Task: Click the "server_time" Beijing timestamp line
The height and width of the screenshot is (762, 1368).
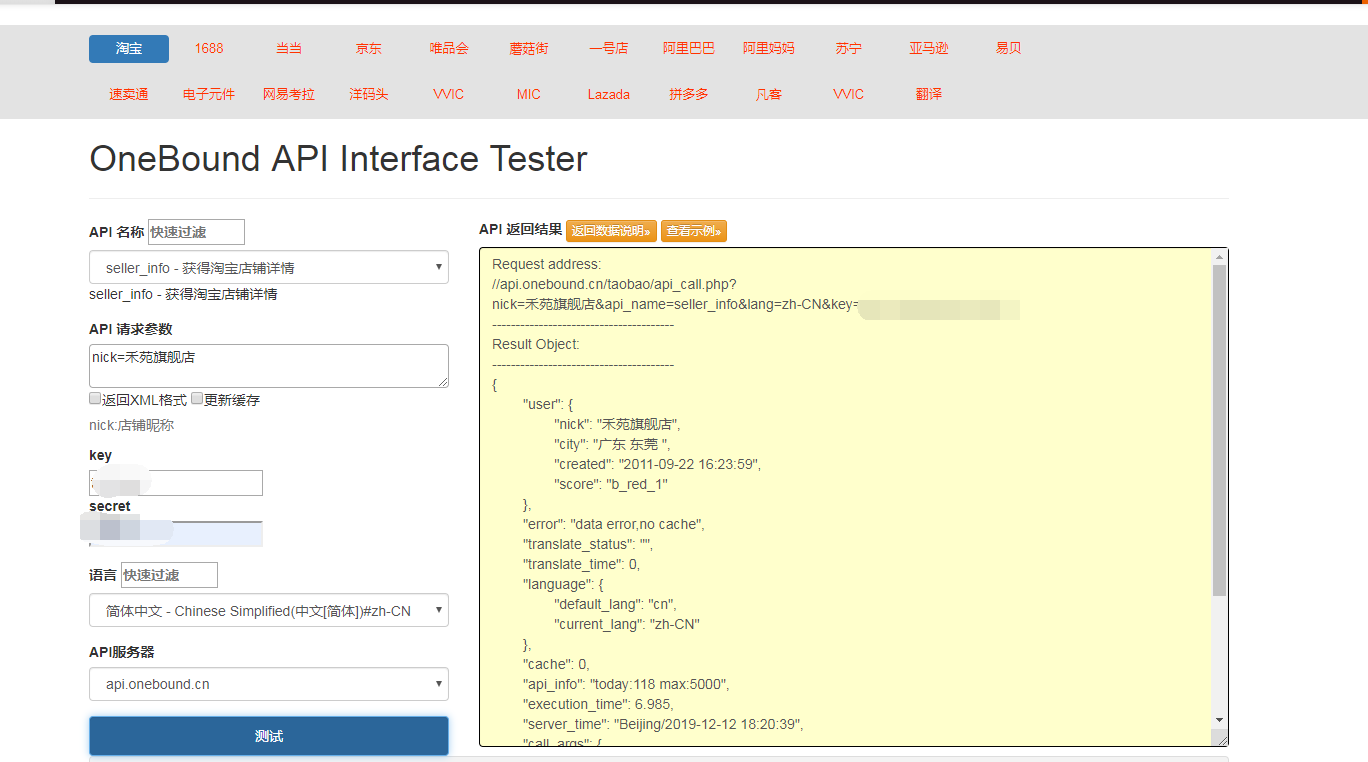Action: tap(664, 725)
